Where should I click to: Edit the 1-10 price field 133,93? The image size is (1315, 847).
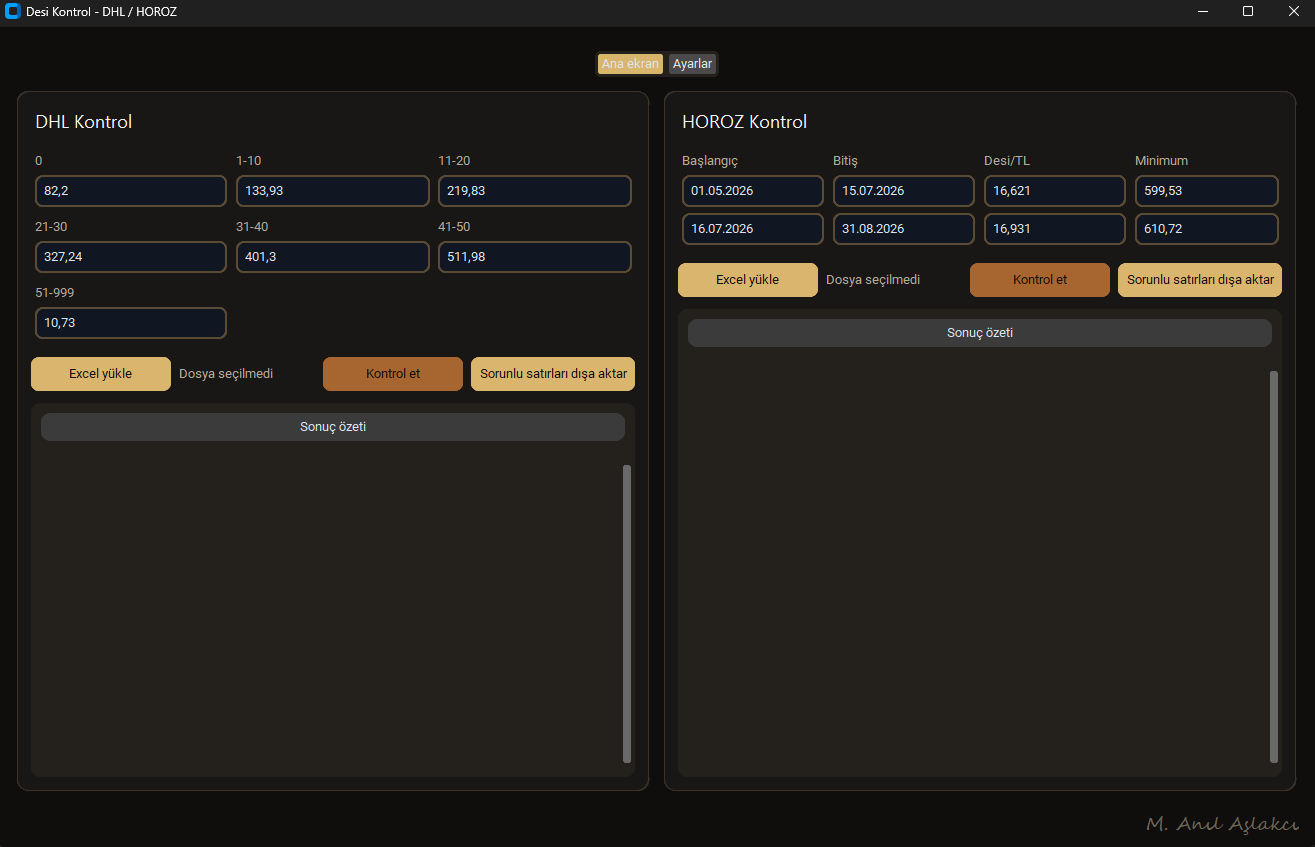click(x=333, y=191)
